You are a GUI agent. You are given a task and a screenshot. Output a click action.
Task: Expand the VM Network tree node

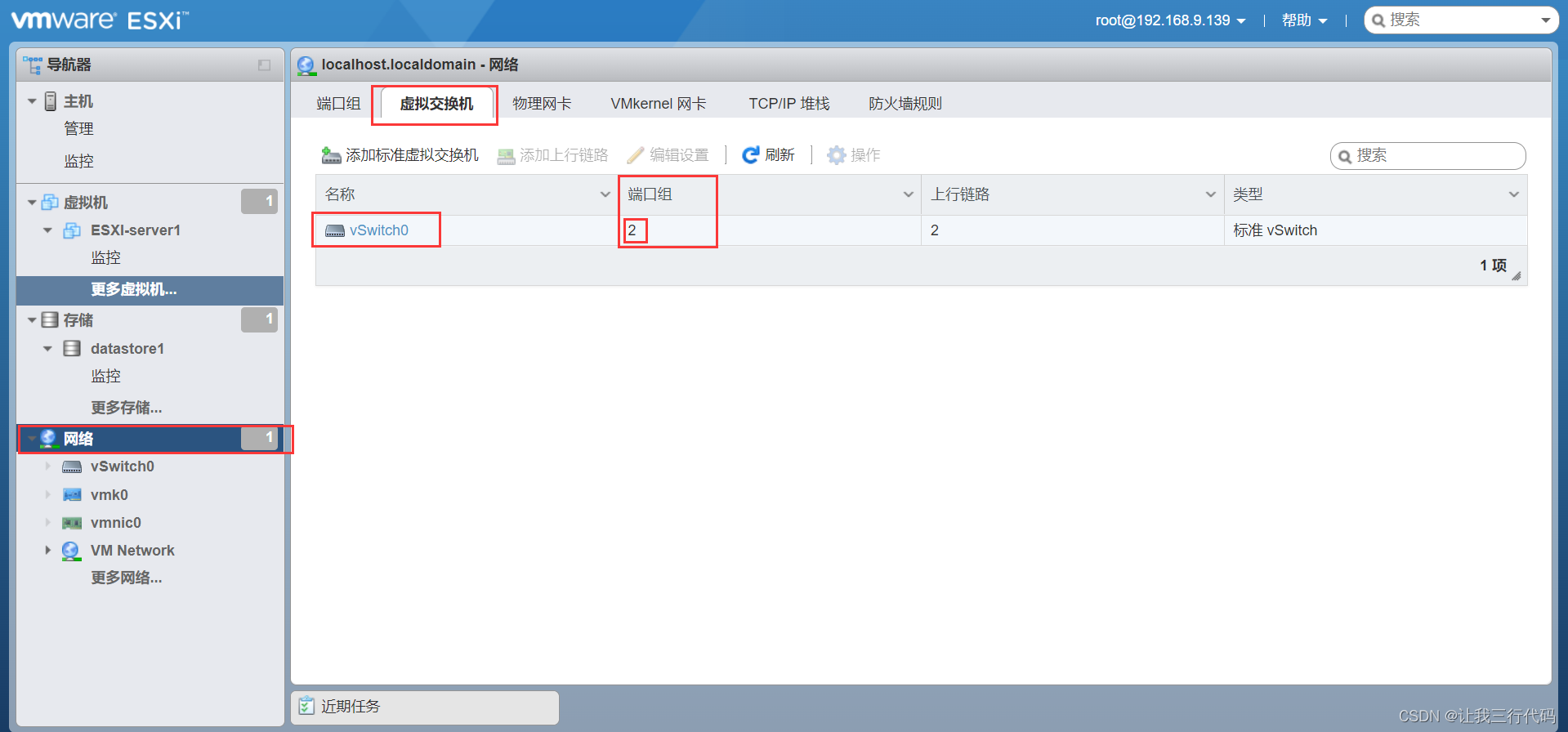47,551
